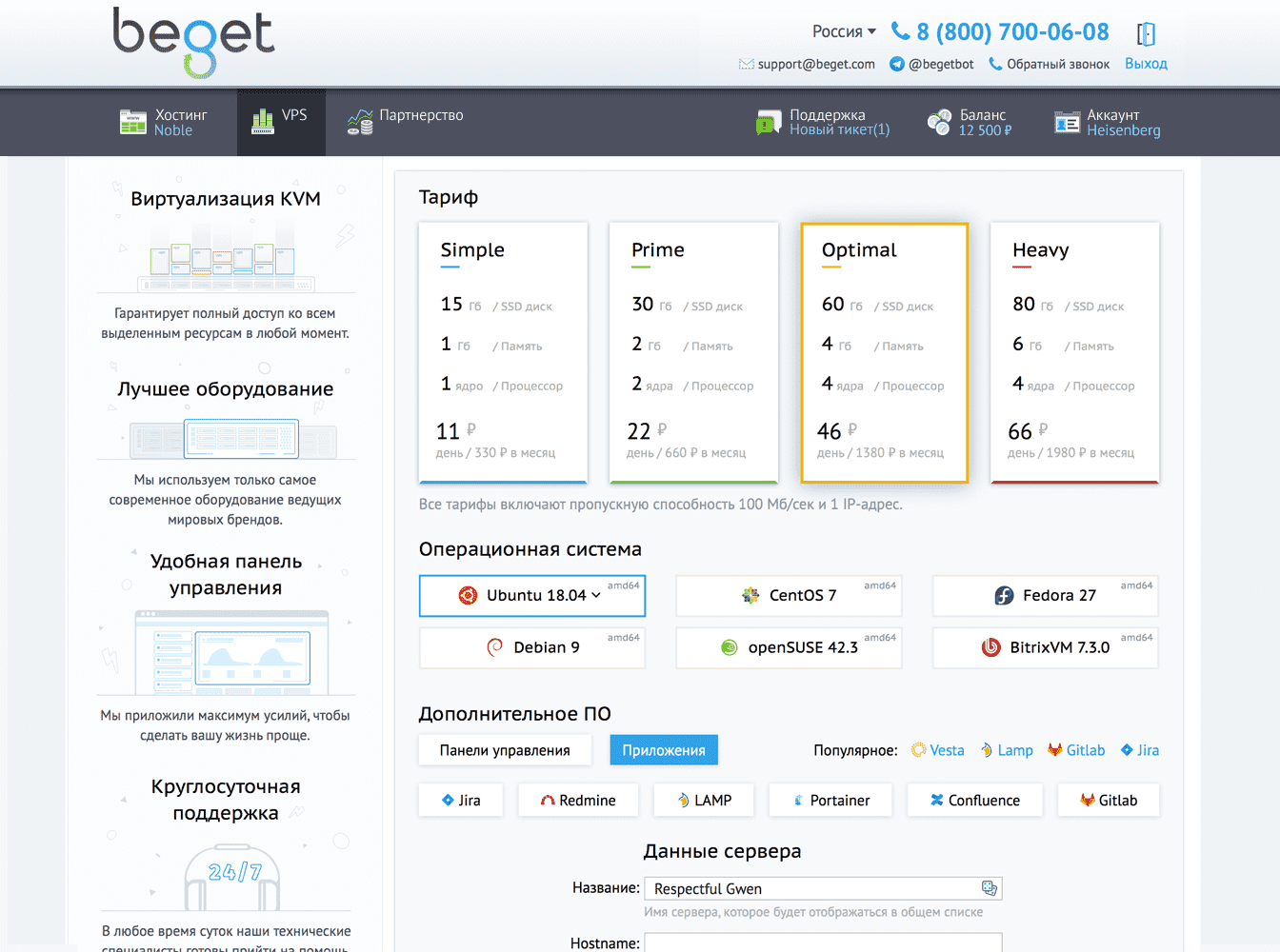Click the Jira icon in popular list
The image size is (1280, 952).
pyautogui.click(x=1127, y=750)
